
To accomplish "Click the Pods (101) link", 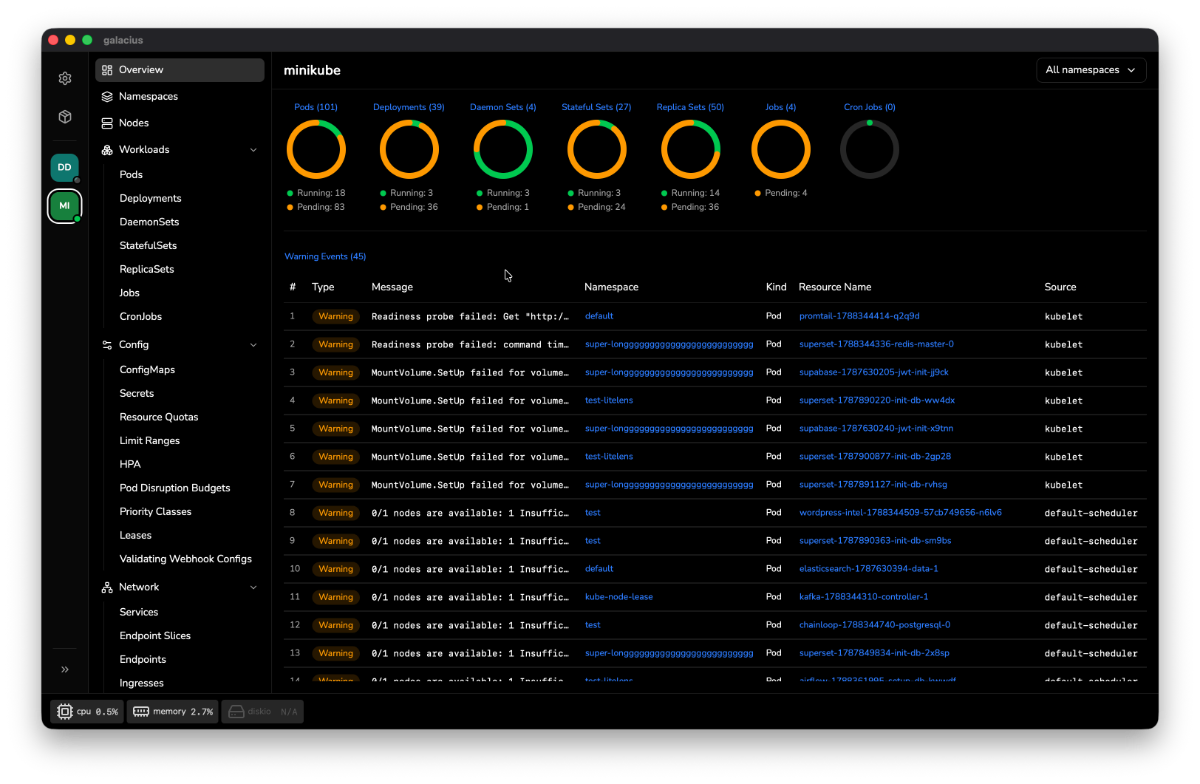I will point(316,107).
